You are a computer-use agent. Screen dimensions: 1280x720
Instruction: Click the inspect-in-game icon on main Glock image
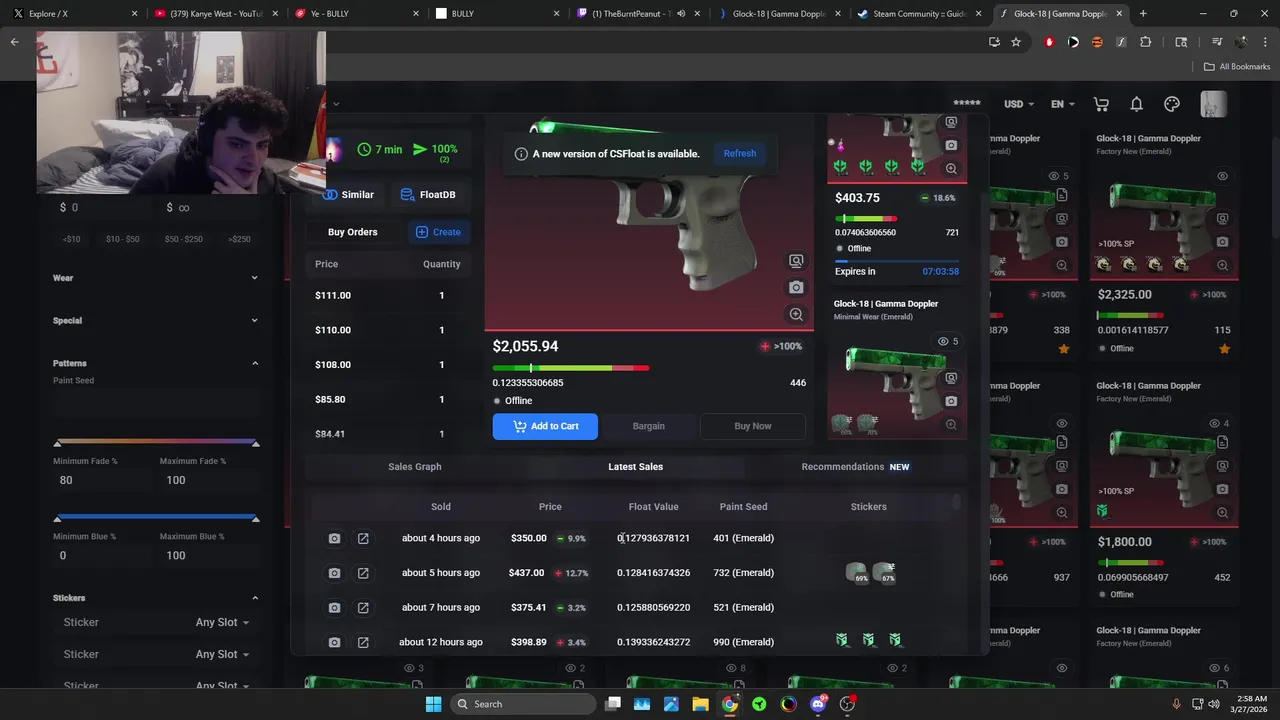tap(796, 261)
